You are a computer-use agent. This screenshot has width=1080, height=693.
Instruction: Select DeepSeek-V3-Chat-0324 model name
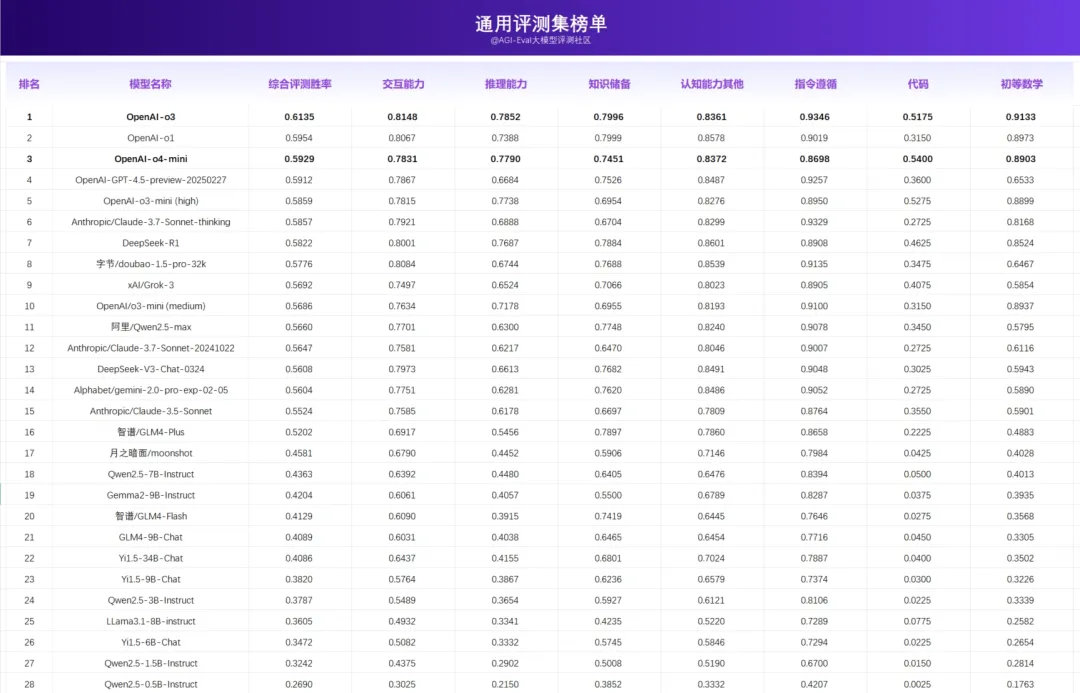coord(151,369)
